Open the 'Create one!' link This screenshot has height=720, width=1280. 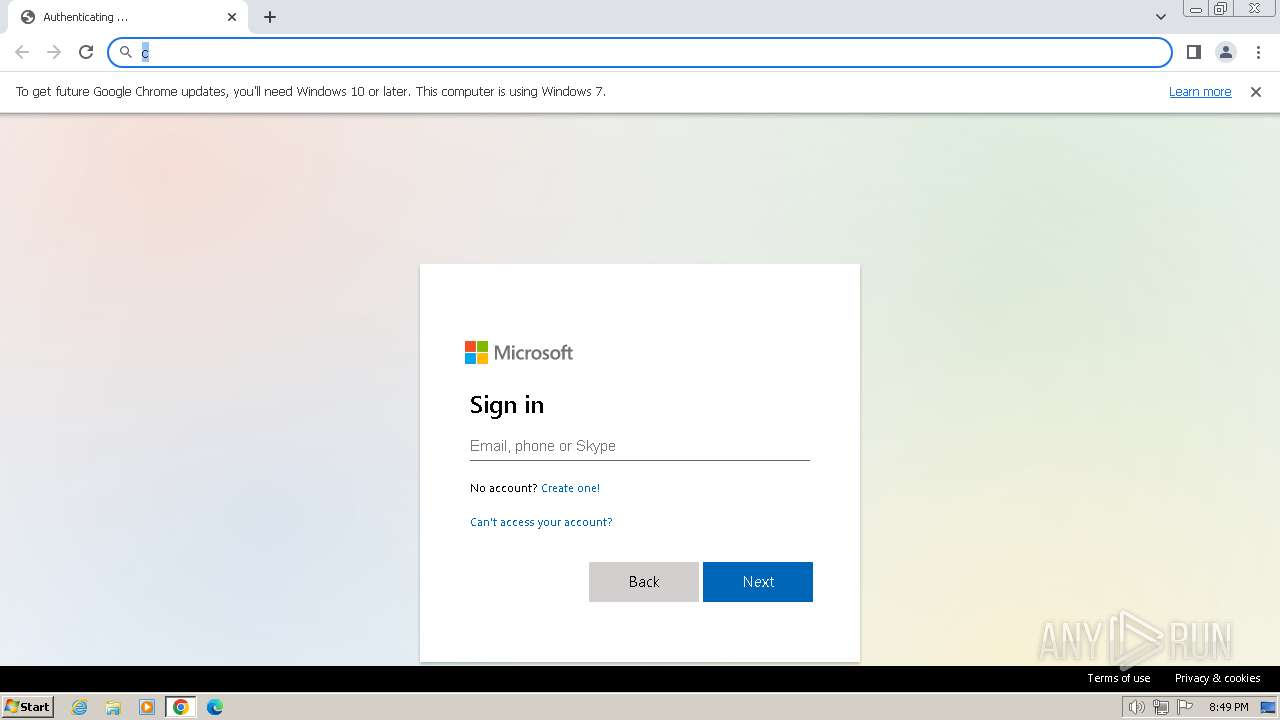[x=570, y=488]
